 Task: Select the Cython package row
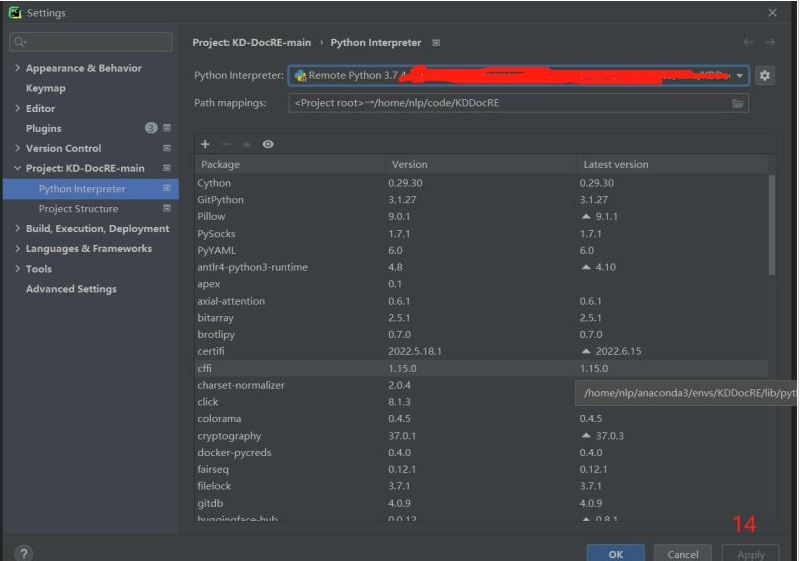click(482, 183)
